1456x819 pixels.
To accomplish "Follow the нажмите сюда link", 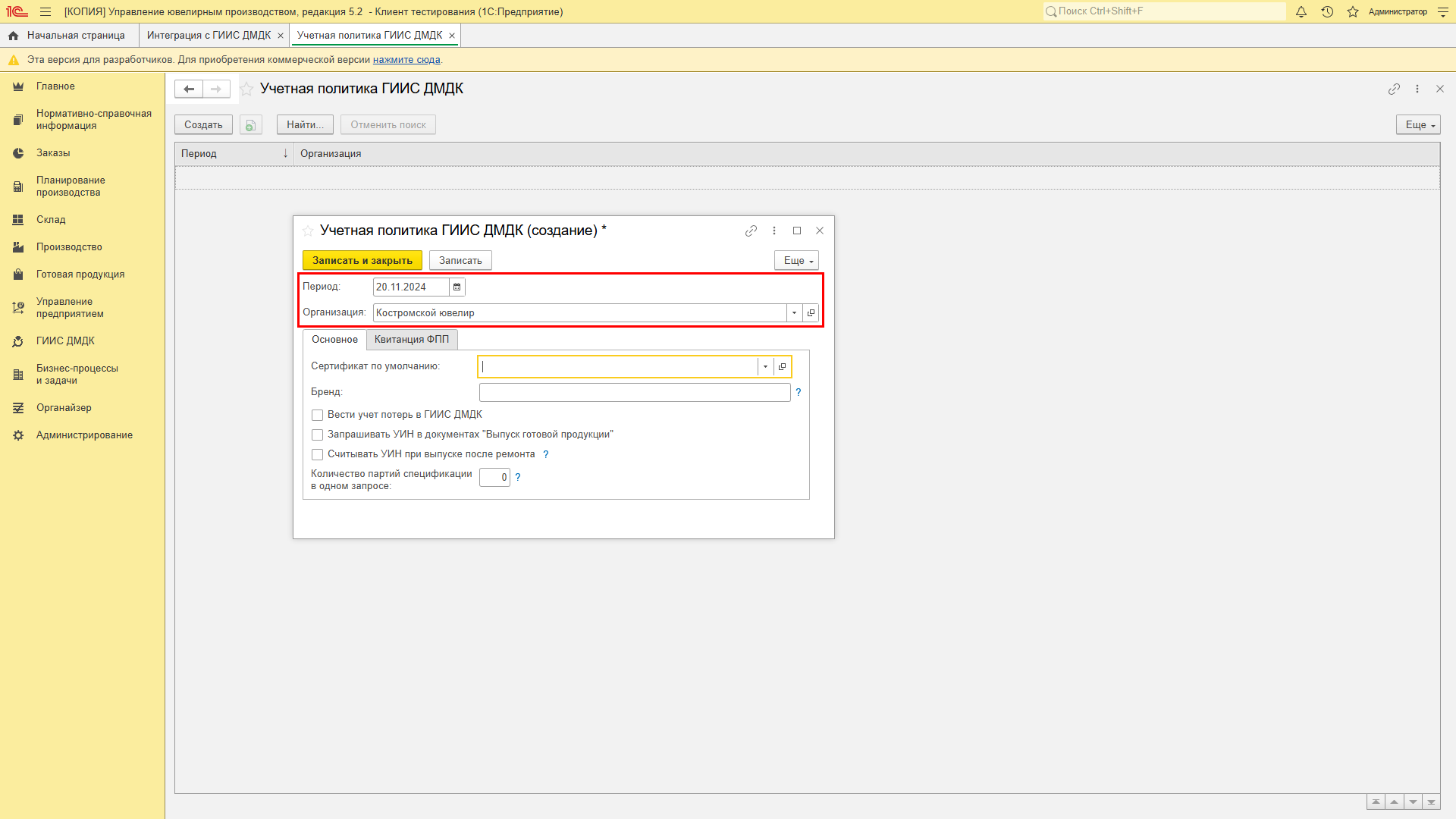I will 406,60.
